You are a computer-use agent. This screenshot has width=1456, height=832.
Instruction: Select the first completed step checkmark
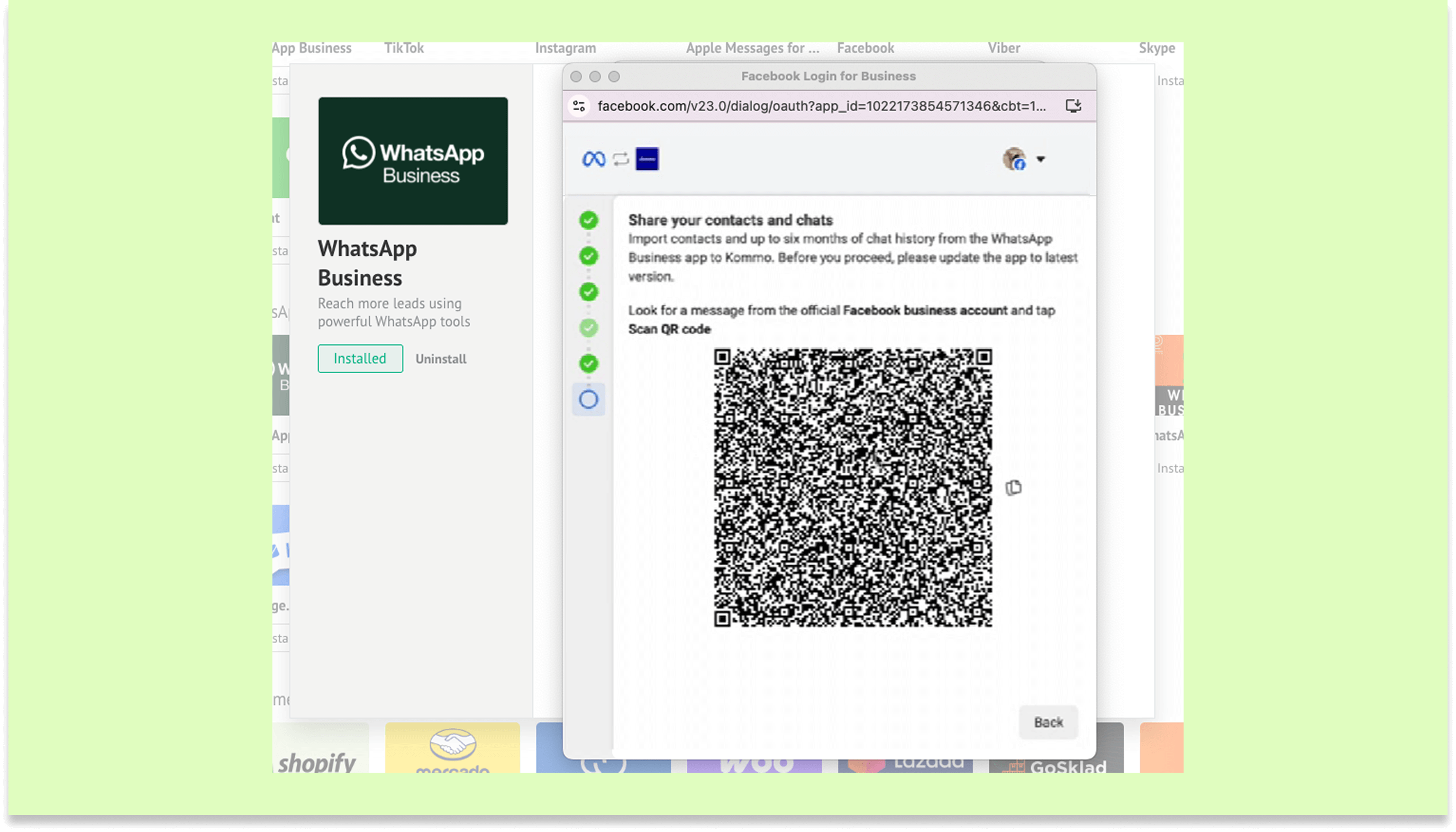coord(588,220)
